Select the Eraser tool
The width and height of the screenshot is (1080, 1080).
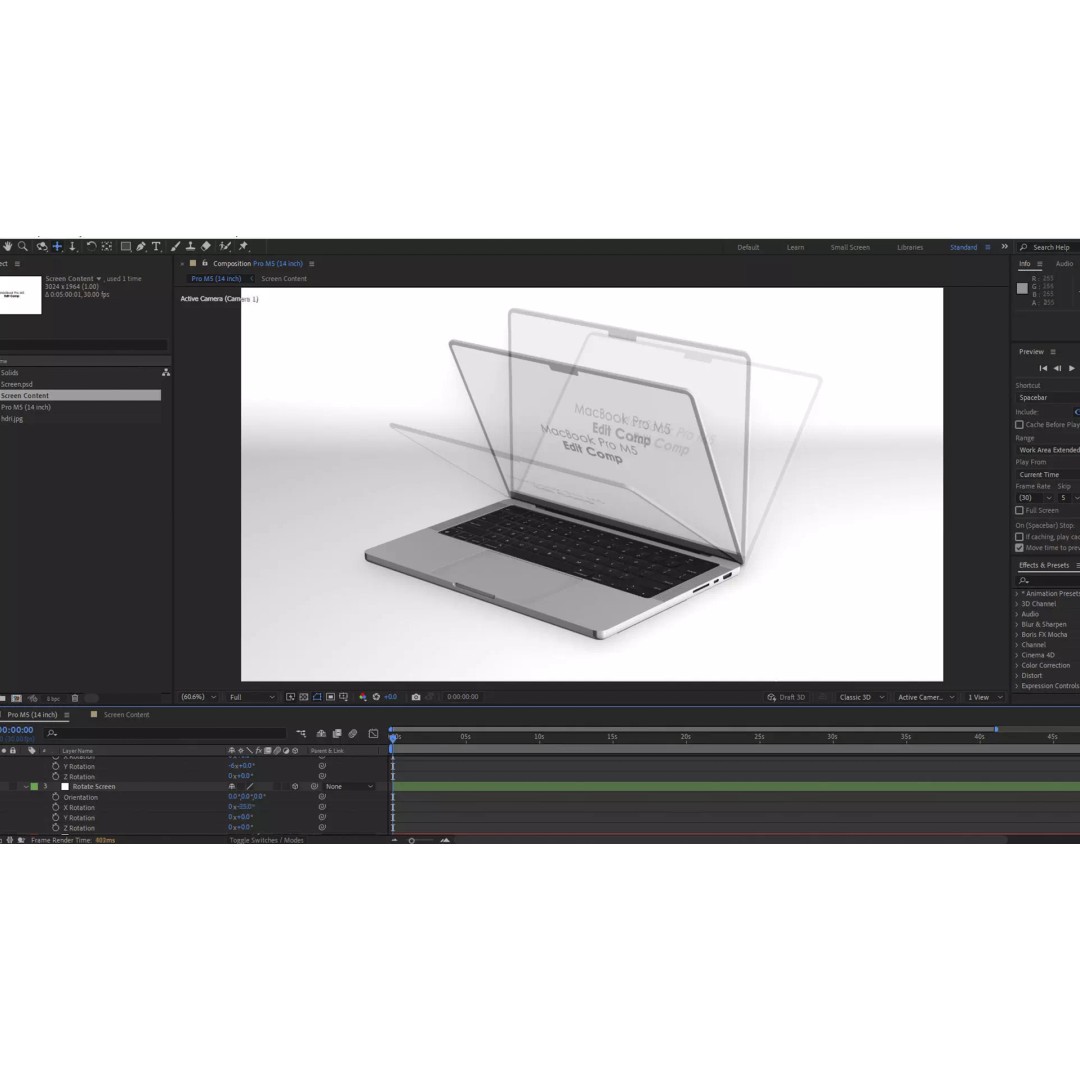[206, 247]
